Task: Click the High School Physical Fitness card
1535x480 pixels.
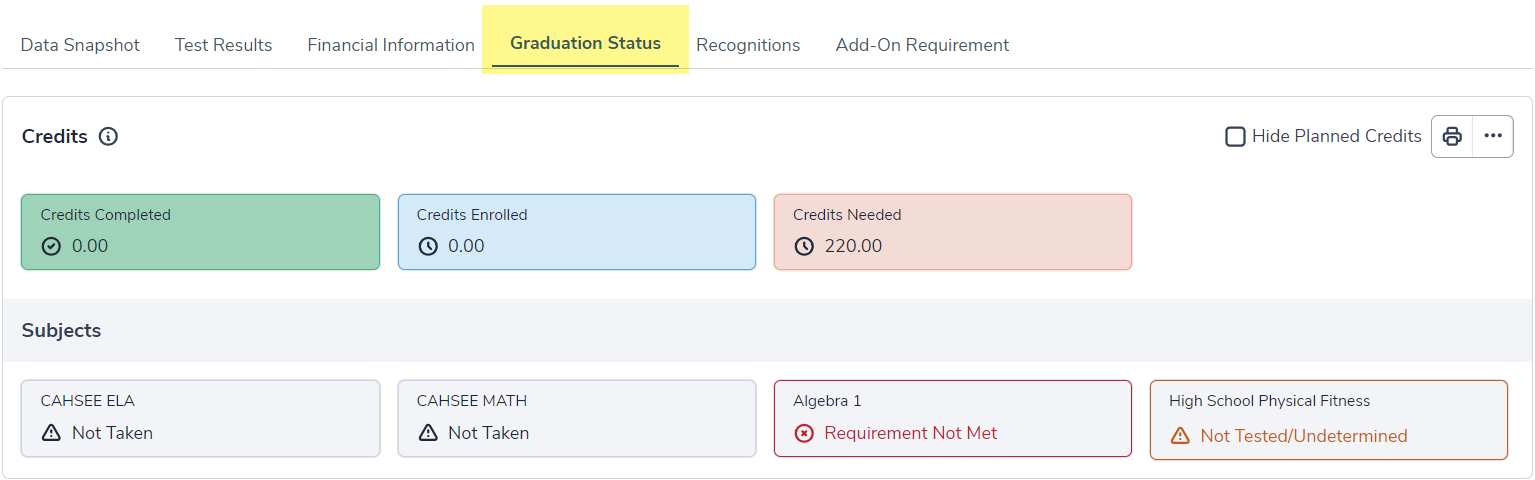Action: pos(1328,418)
